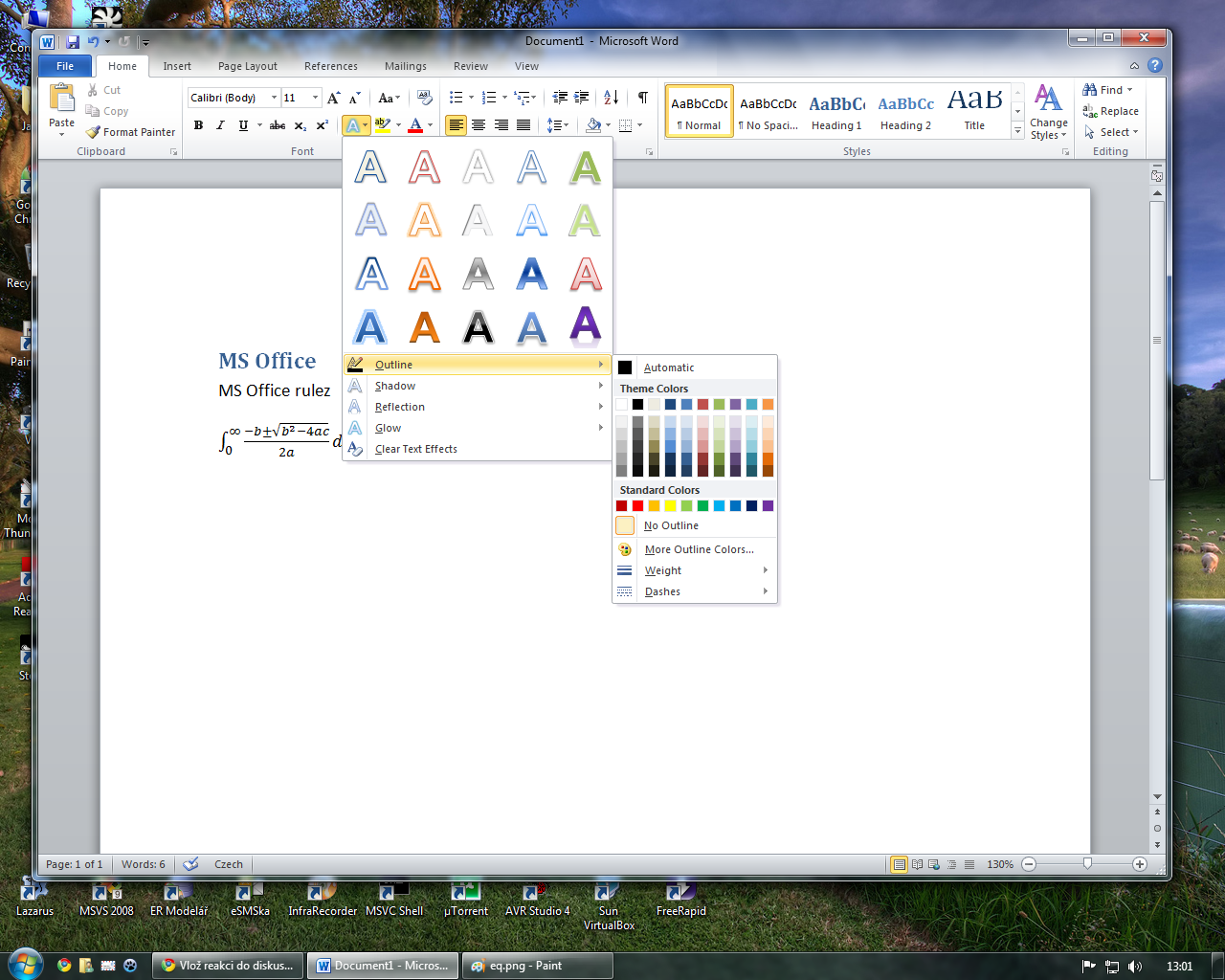Click the zoom slider handle
The width and height of the screenshot is (1225, 980).
(x=1087, y=863)
